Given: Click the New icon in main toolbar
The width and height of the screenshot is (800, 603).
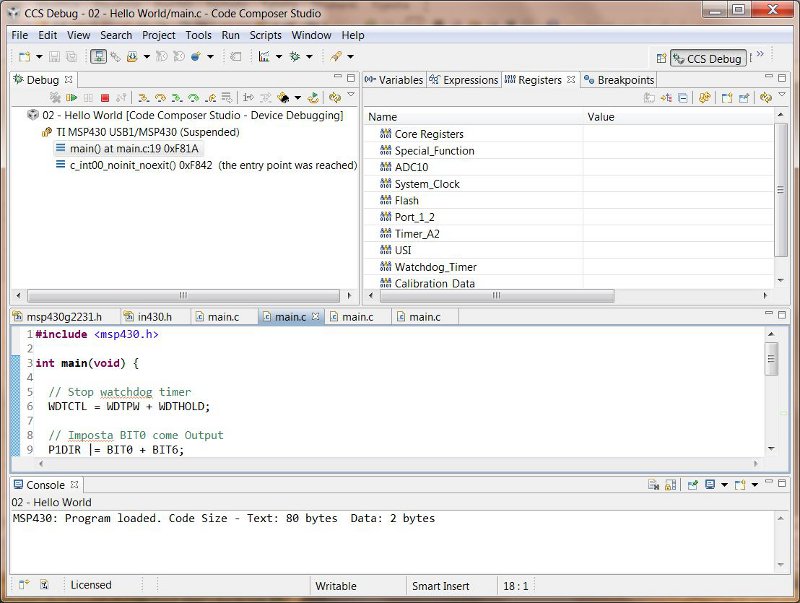Looking at the screenshot, I should tap(24, 57).
